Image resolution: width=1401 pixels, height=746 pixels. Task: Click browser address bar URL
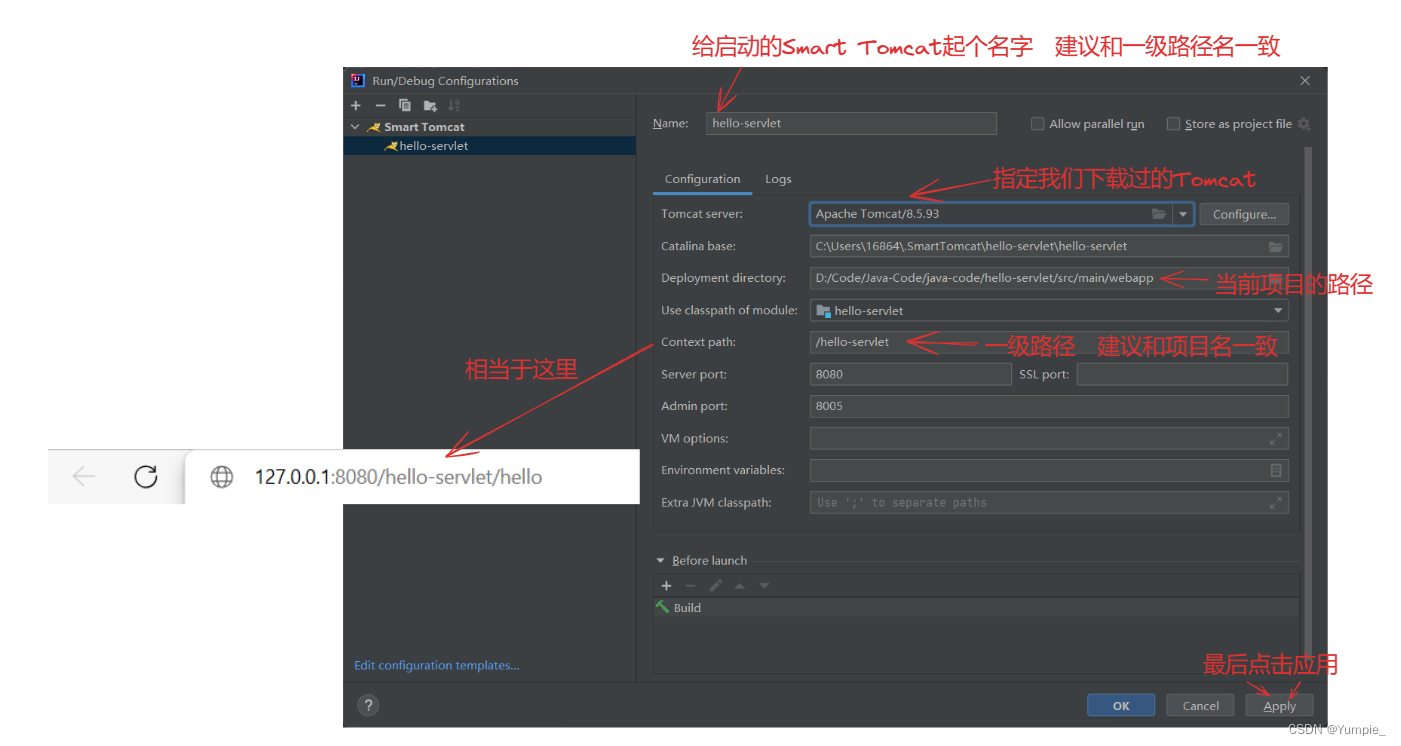398,477
